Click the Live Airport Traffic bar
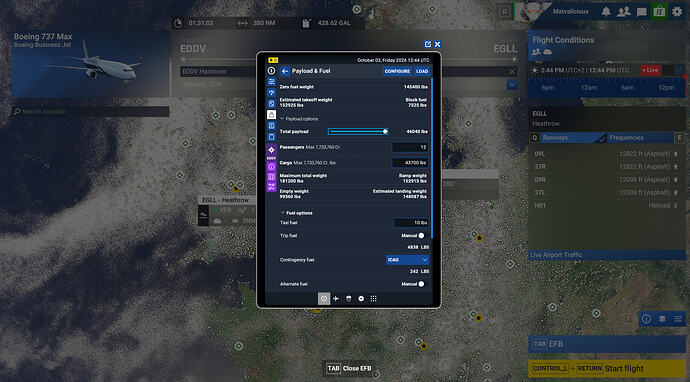Image resolution: width=690 pixels, height=382 pixels. click(607, 255)
